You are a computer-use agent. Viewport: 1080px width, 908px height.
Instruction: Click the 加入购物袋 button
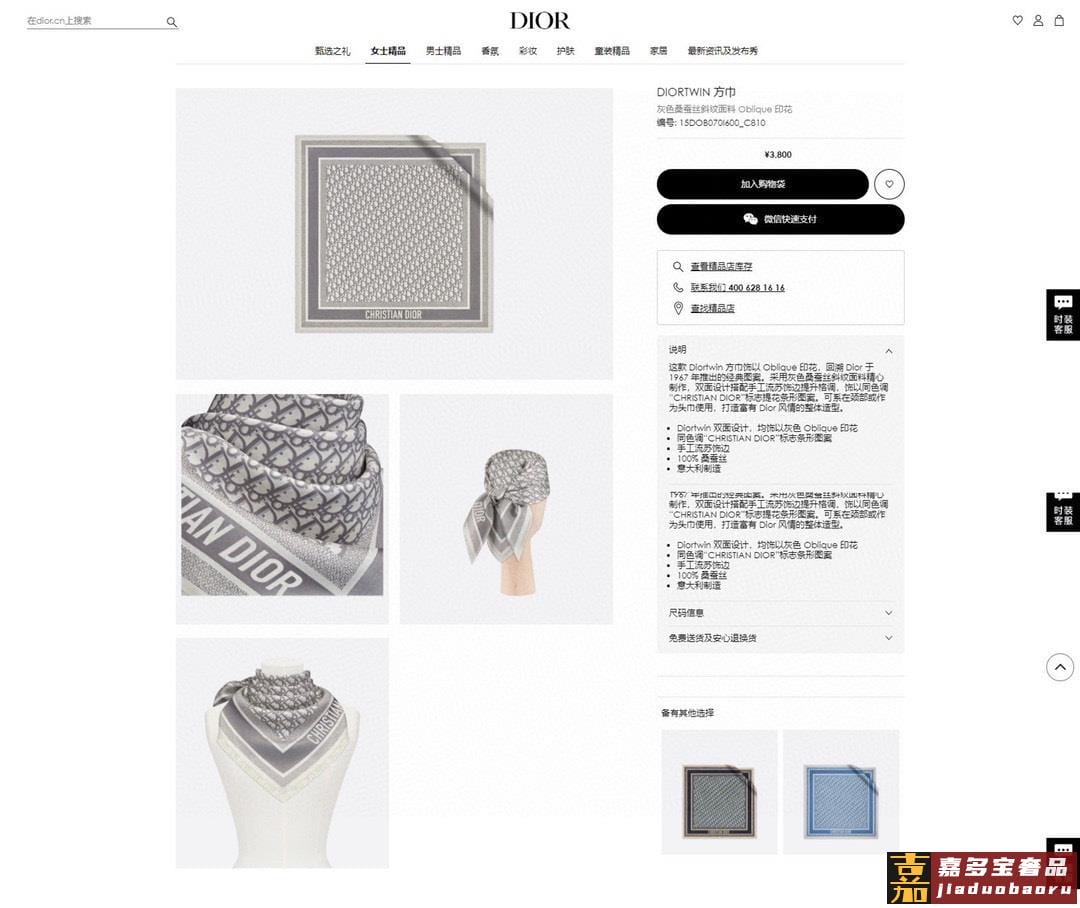(762, 184)
